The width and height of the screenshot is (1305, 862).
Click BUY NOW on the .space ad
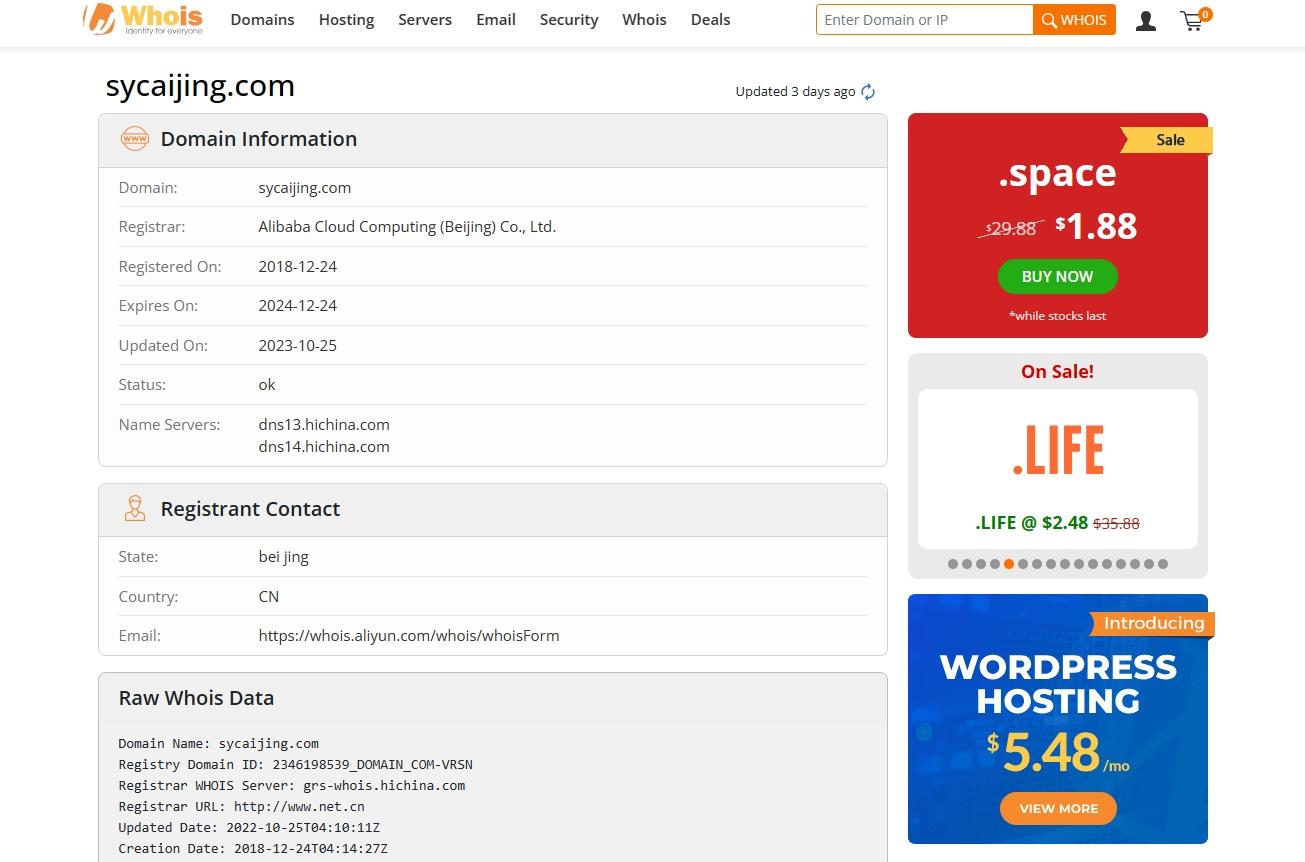[1057, 277]
